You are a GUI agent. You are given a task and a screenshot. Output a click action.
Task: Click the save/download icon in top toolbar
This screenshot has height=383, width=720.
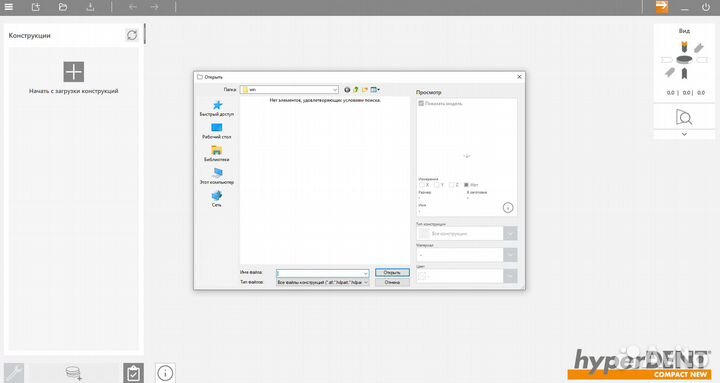90,7
